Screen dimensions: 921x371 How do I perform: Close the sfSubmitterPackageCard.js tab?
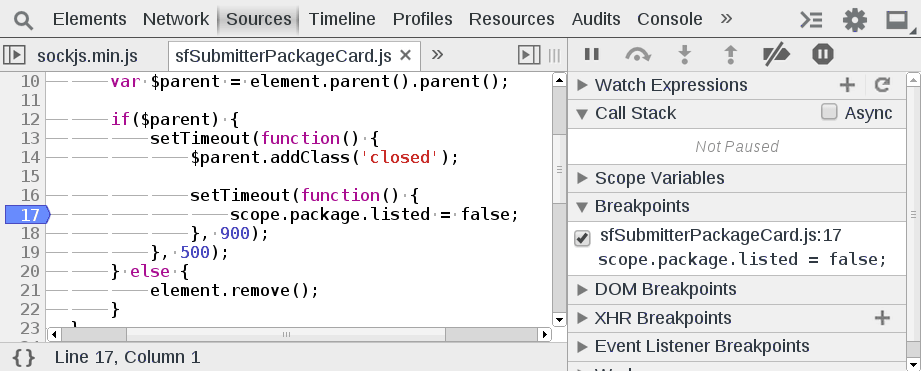point(405,55)
